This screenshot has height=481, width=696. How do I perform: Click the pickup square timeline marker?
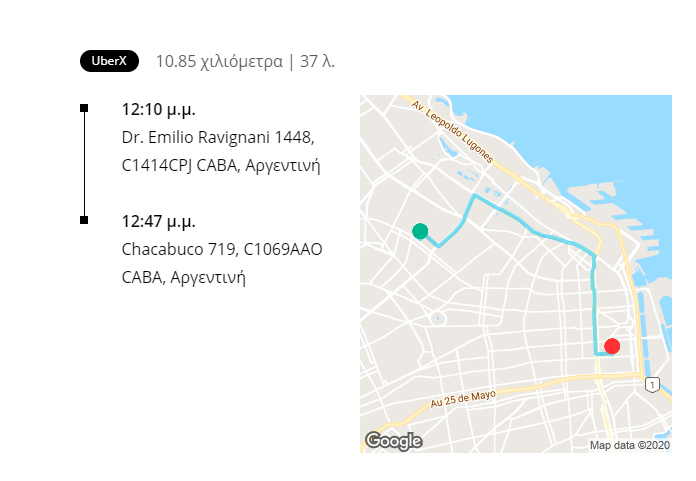click(84, 108)
